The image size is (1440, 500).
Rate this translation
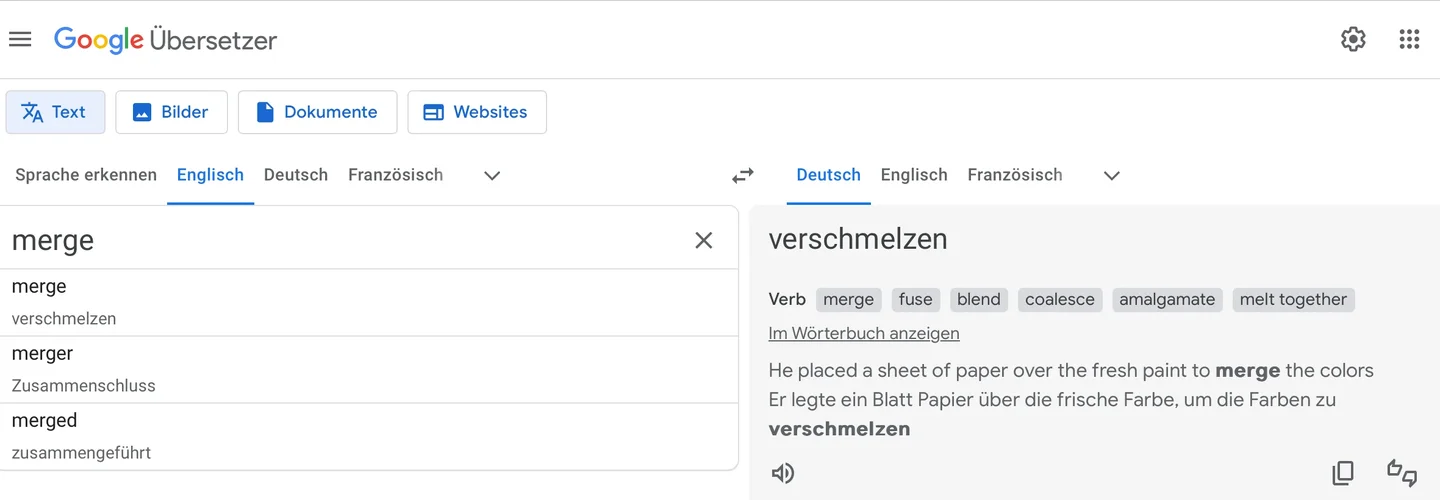pos(1402,473)
